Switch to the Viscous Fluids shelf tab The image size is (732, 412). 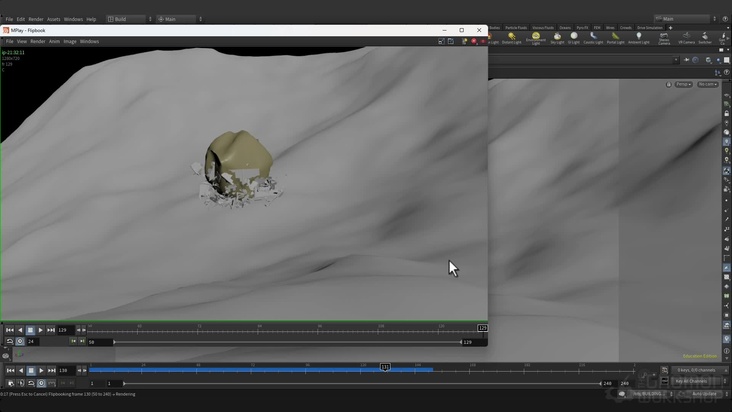[x=542, y=28]
